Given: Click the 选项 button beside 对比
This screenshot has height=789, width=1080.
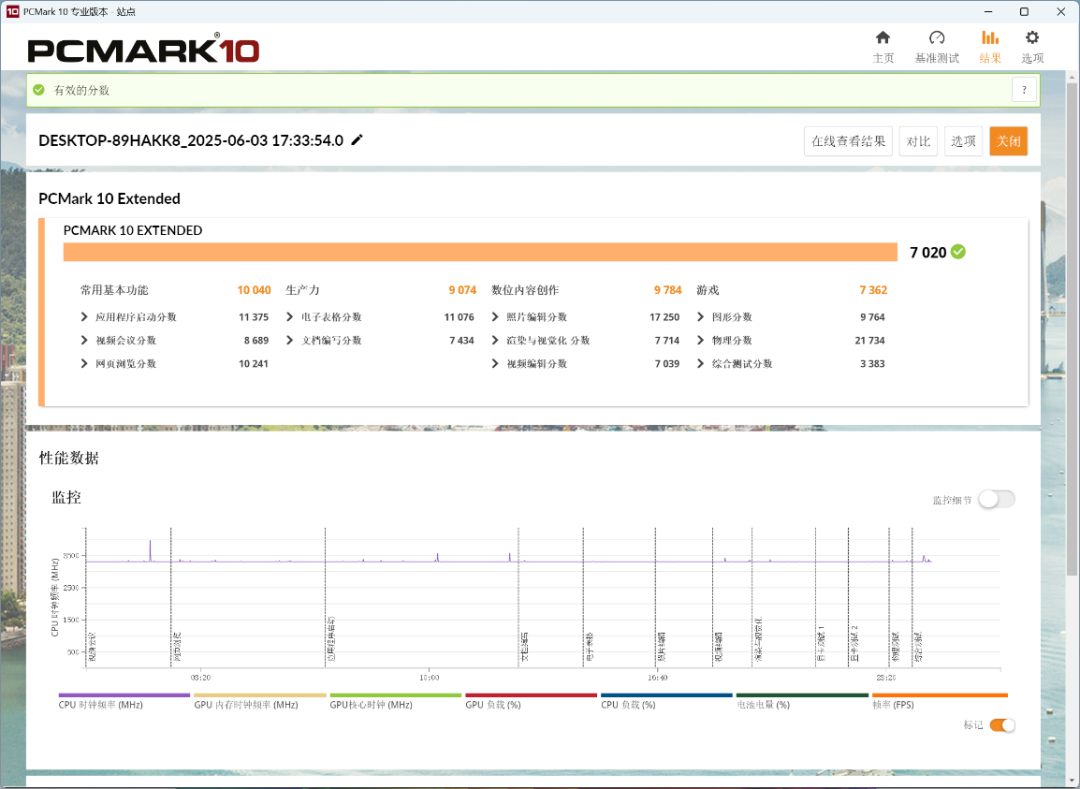Looking at the screenshot, I should point(963,141).
